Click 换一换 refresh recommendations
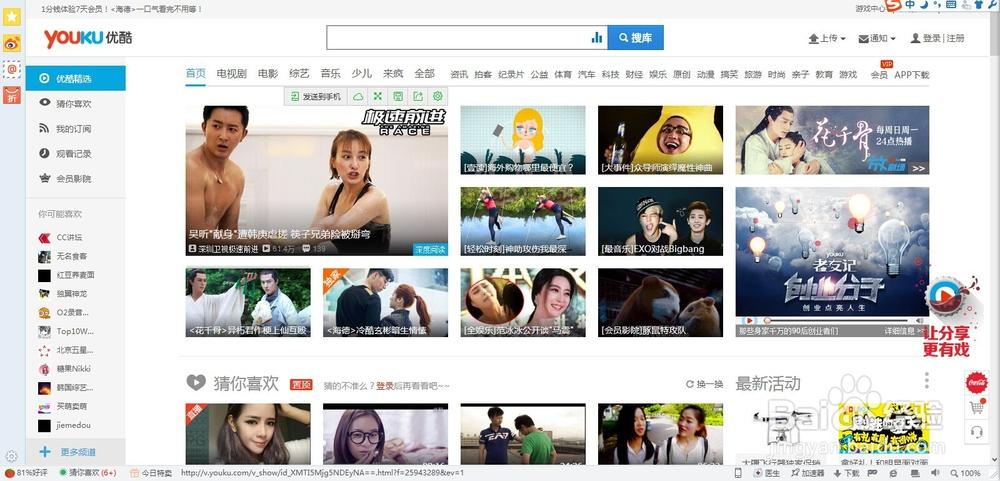This screenshot has width=1000, height=481. (x=705, y=384)
